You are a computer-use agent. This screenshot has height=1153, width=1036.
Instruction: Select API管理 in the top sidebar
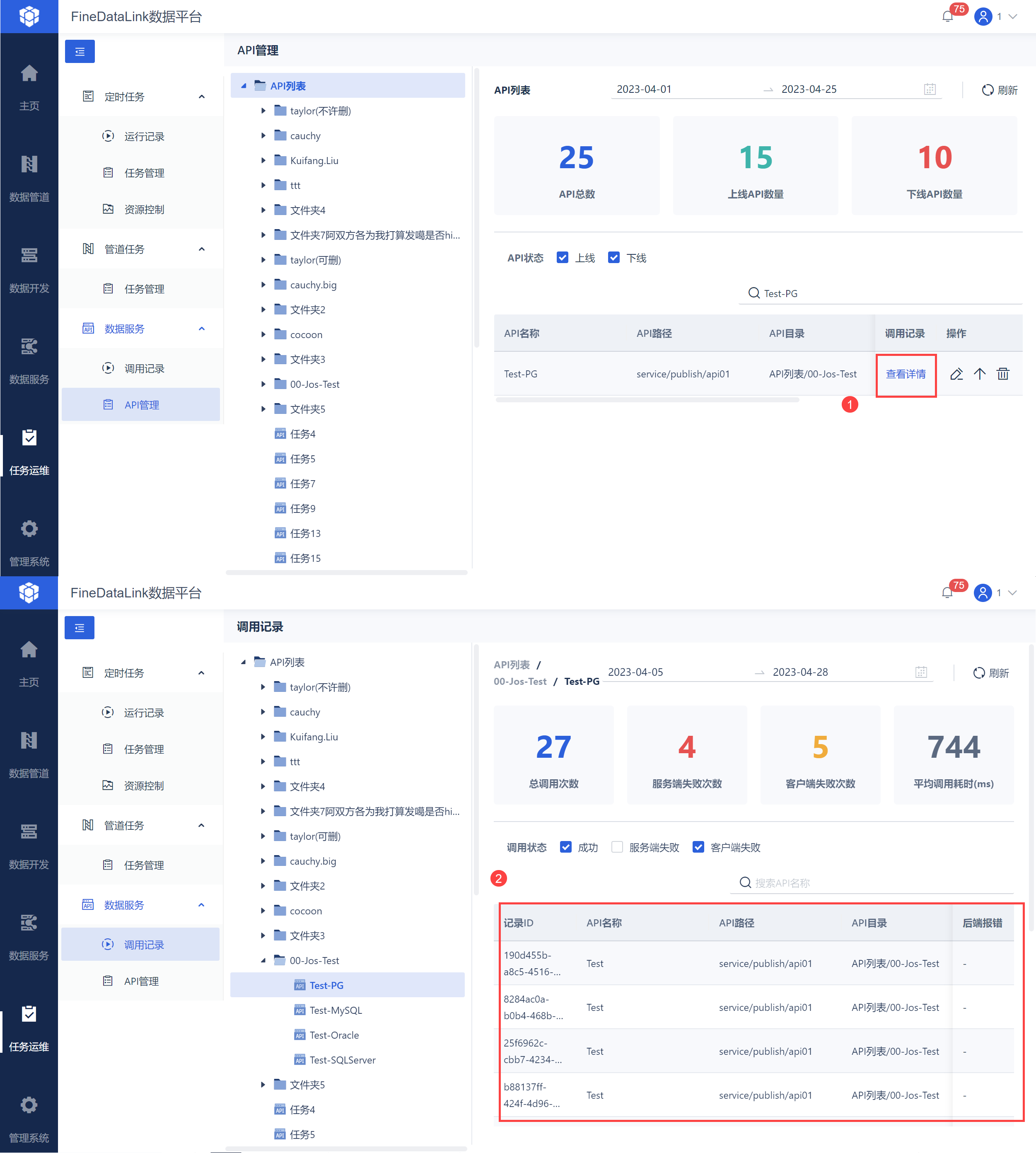(140, 405)
